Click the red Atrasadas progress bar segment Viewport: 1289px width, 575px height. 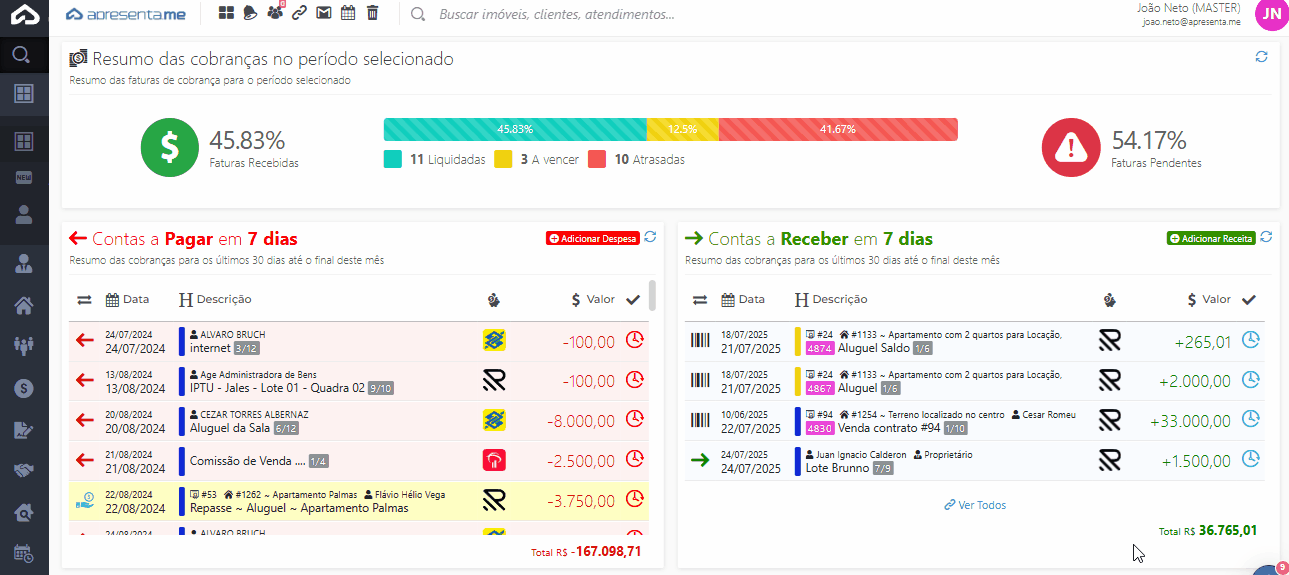837,129
